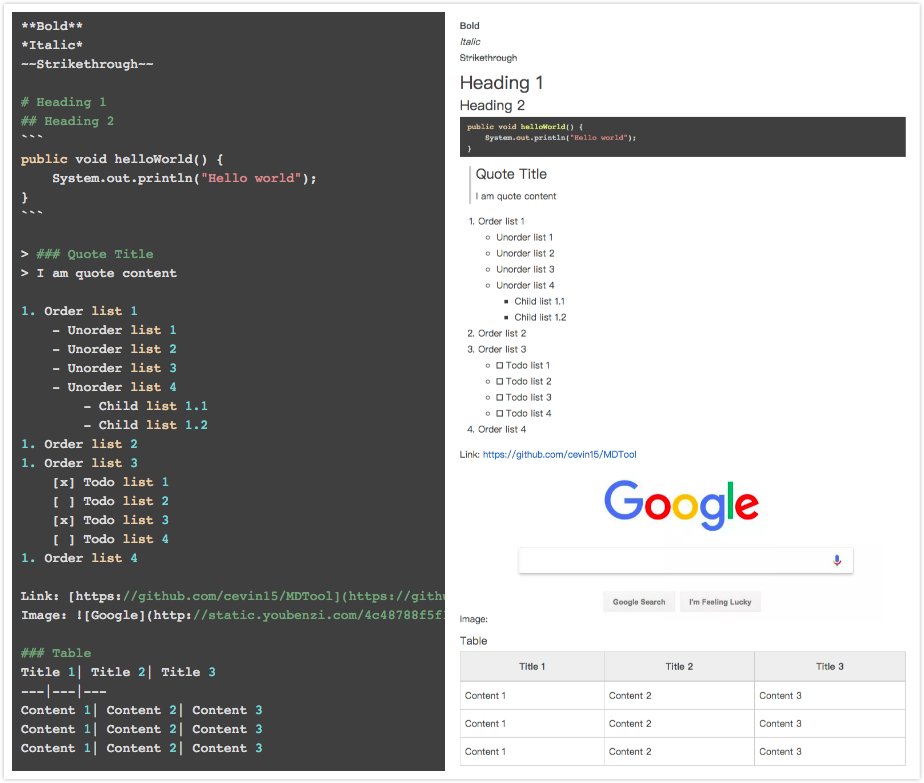924x783 pixels.
Task: Click the rendered Strikethrough text in preview
Action: (x=489, y=58)
